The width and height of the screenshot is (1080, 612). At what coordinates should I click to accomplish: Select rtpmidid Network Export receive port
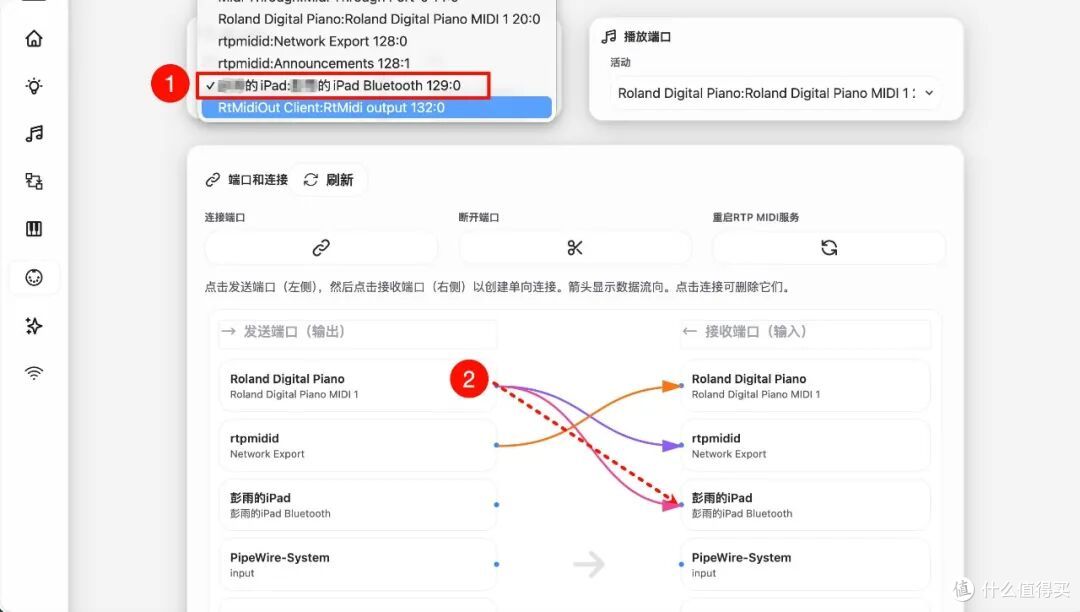pos(805,445)
